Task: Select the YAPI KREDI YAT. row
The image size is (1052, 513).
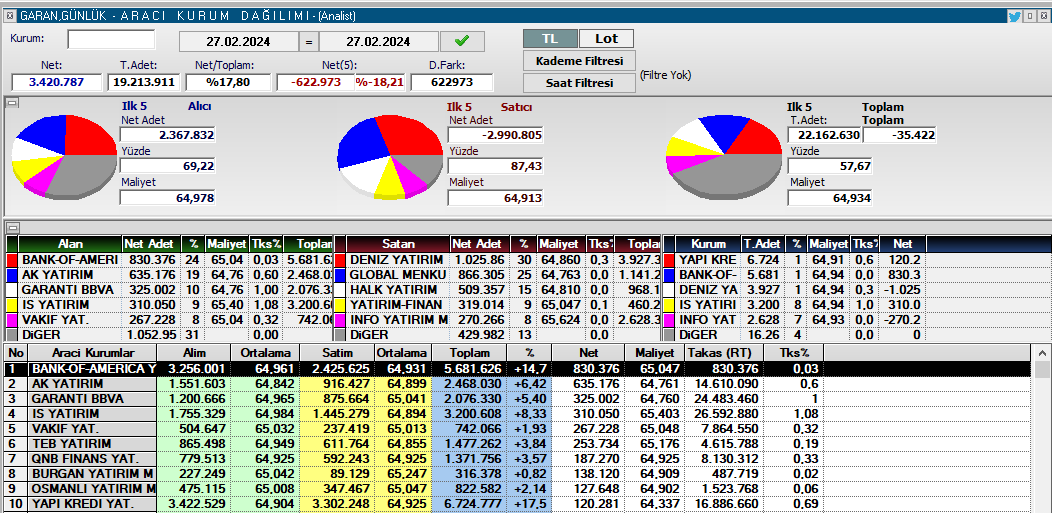Action: click(x=518, y=503)
